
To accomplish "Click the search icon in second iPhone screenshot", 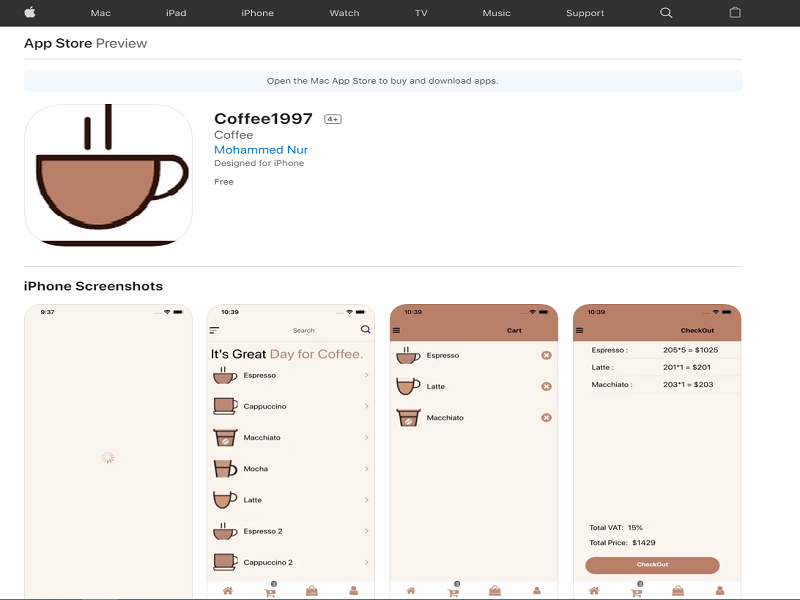I will pyautogui.click(x=365, y=329).
